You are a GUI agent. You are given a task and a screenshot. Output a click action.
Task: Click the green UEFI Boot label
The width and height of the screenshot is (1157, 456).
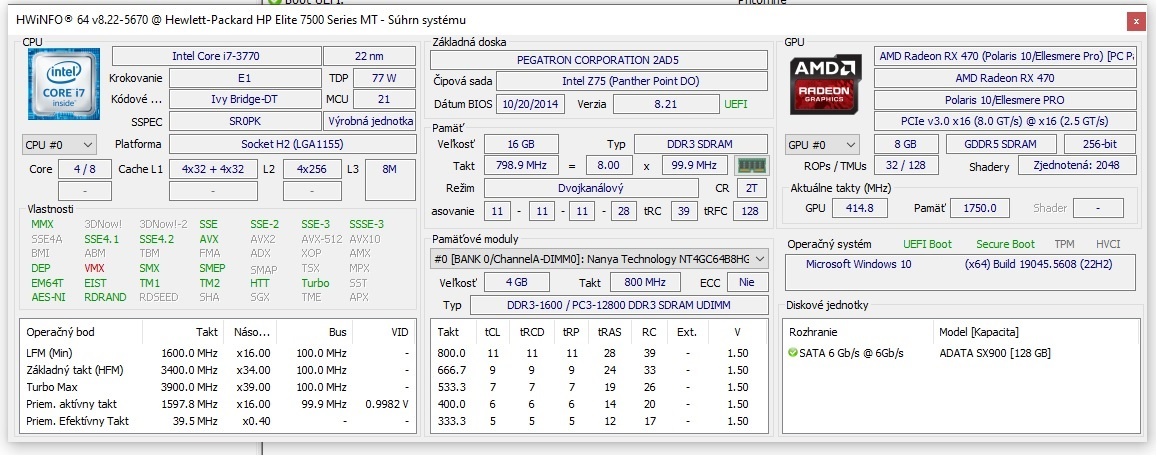pos(928,244)
